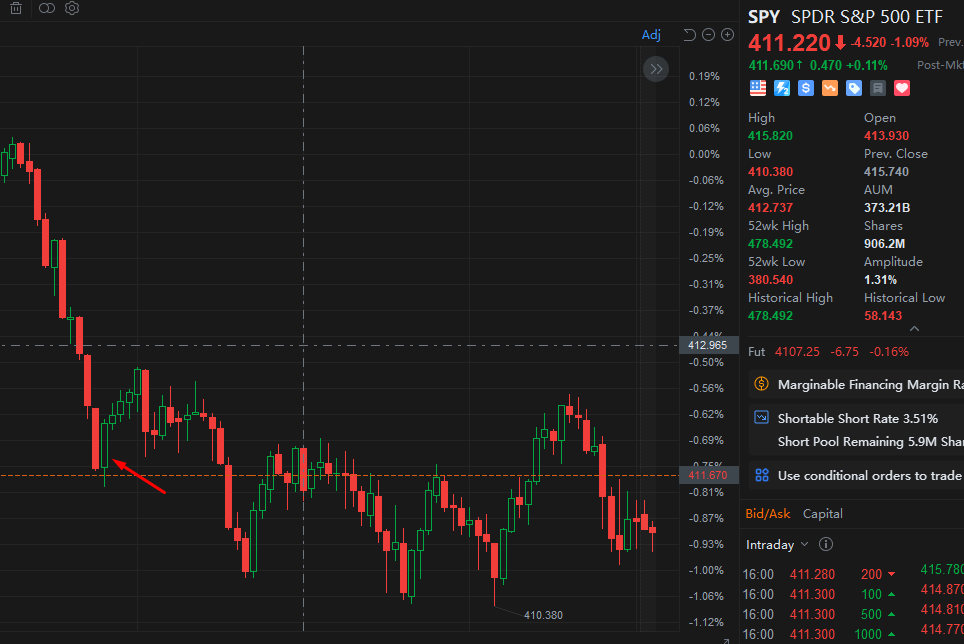Collapse the quote details with up chevron
Viewport: 964px width, 644px height.
click(x=914, y=329)
